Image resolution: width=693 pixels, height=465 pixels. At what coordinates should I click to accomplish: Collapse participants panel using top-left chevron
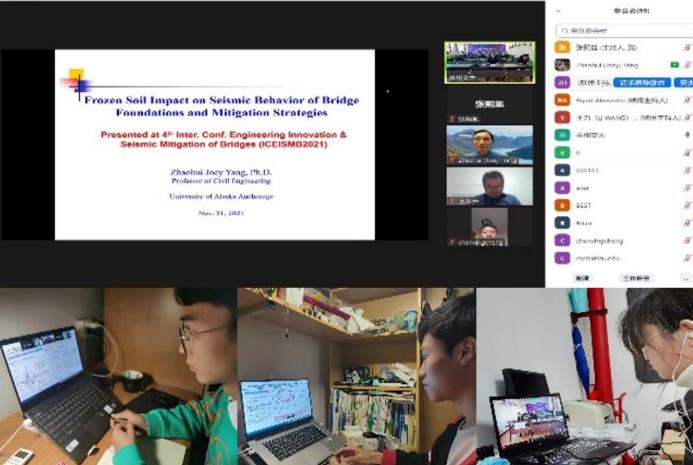[x=557, y=12]
